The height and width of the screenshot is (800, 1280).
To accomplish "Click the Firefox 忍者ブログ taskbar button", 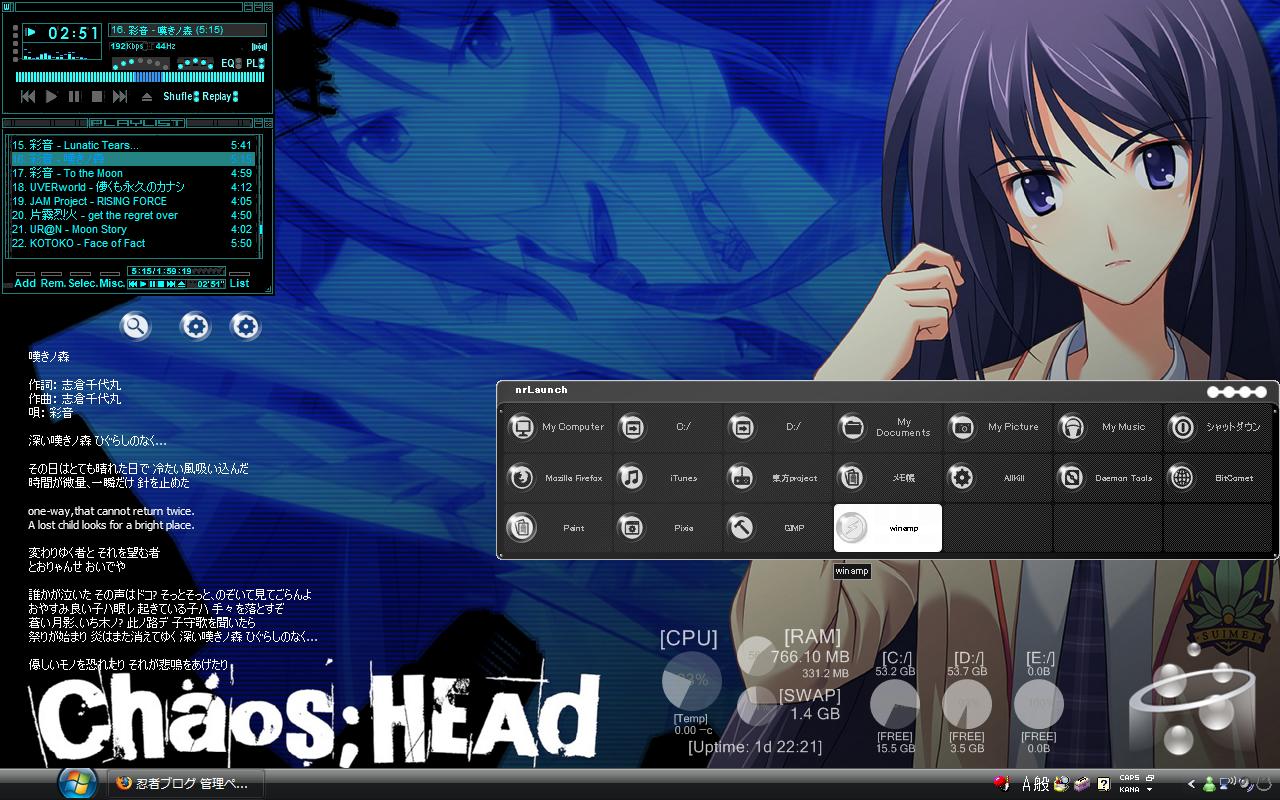I will 186,784.
